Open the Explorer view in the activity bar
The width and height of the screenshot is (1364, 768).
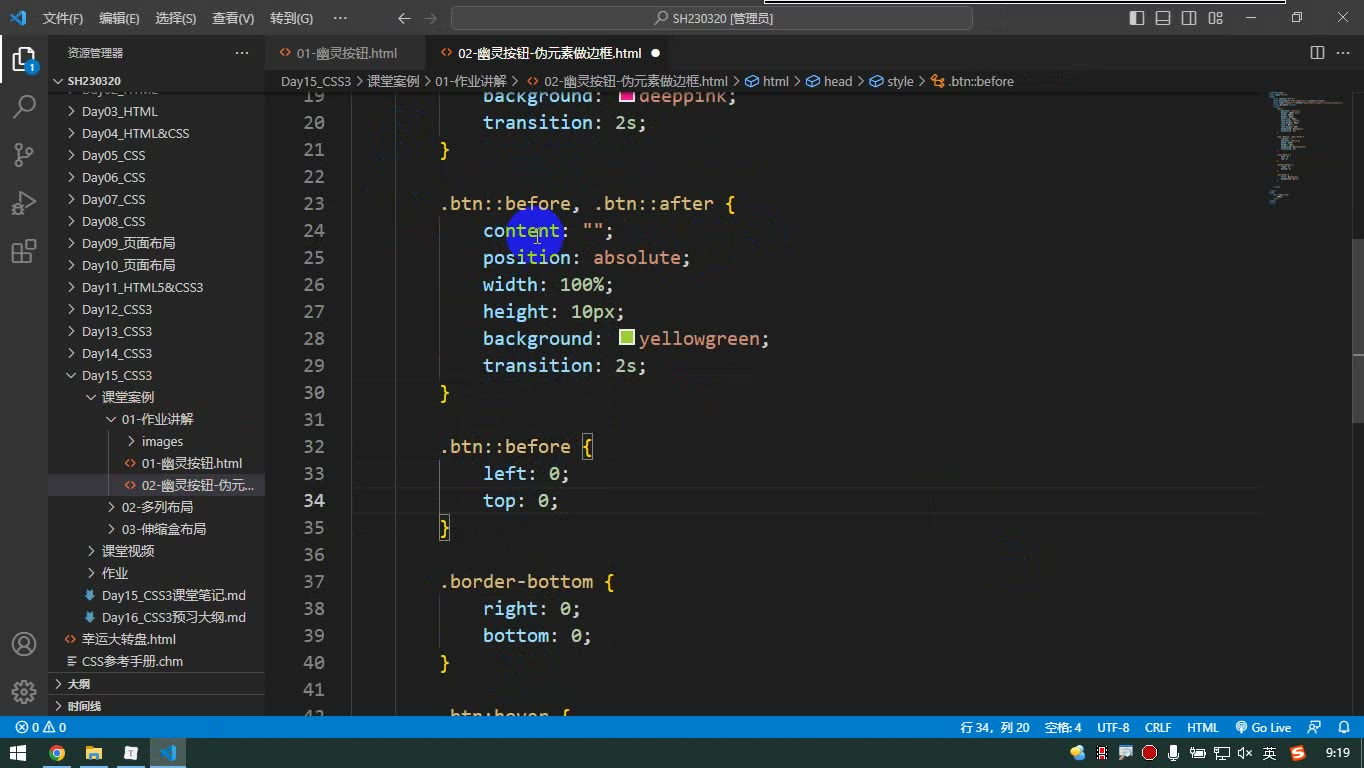[24, 59]
